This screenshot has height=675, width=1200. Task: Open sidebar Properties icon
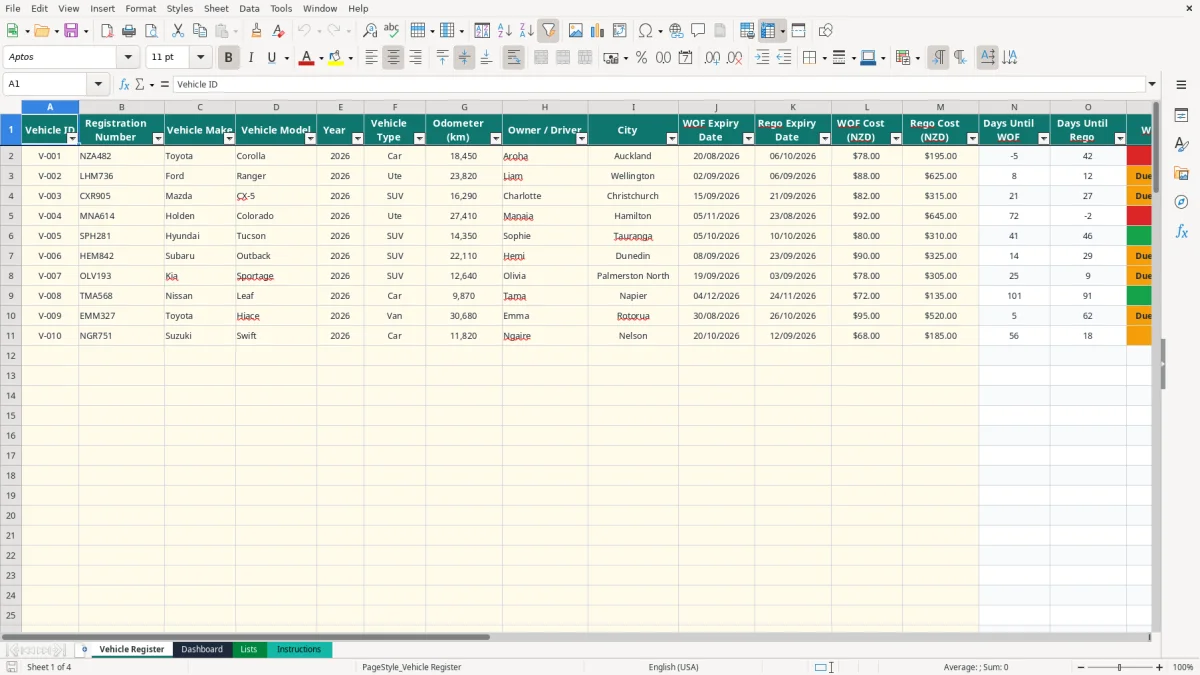[1181, 115]
